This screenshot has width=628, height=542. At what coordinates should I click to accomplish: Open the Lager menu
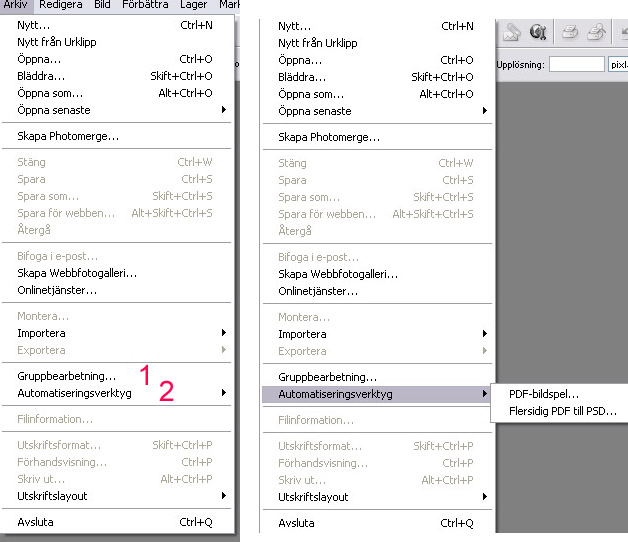[193, 5]
